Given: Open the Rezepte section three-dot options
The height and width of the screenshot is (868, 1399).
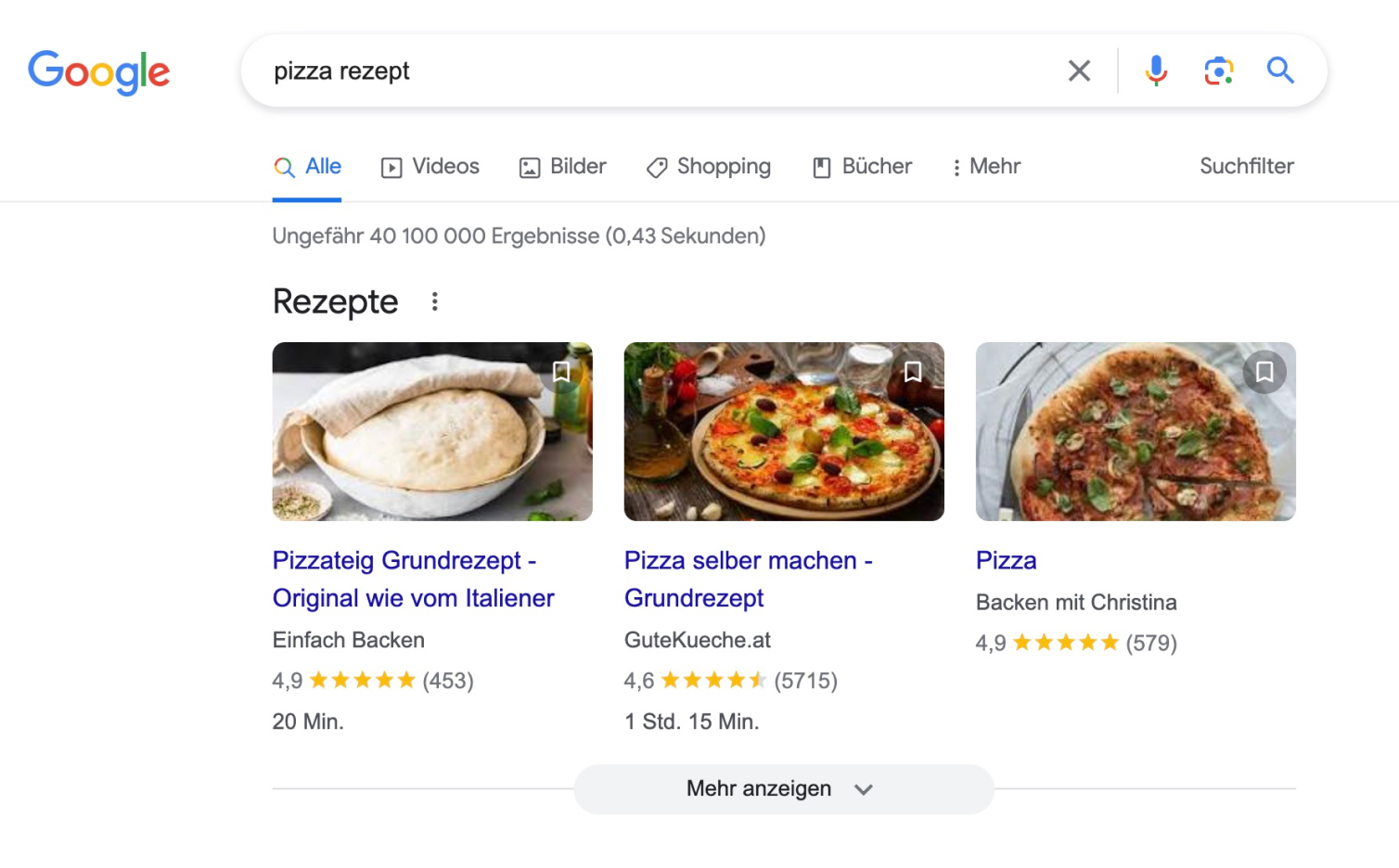Looking at the screenshot, I should tap(434, 301).
